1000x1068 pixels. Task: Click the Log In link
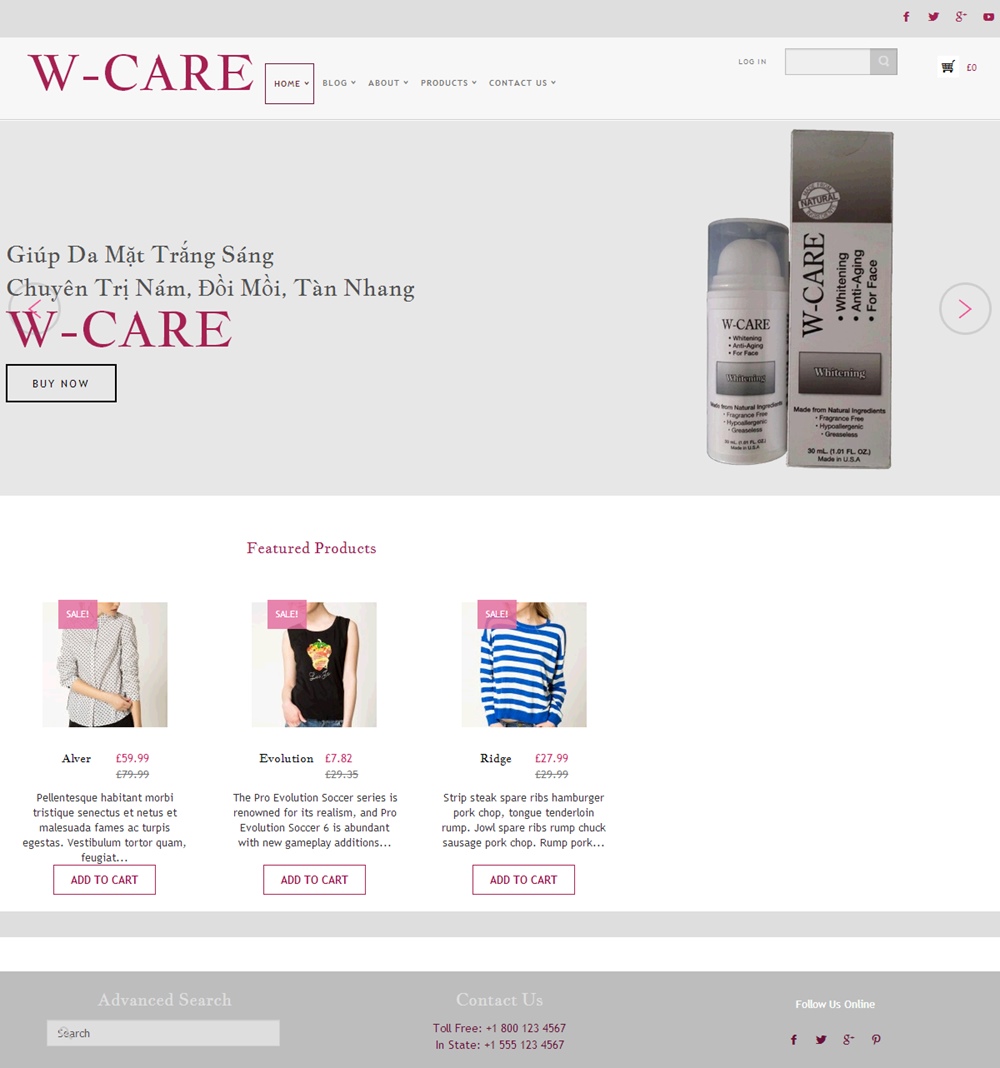pos(752,61)
